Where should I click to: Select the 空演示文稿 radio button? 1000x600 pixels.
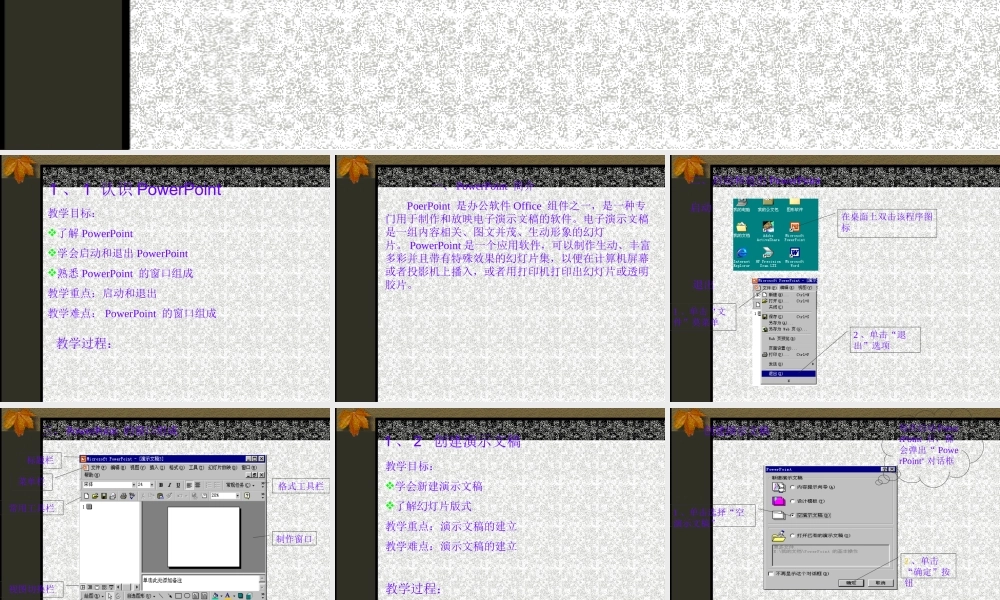pyautogui.click(x=792, y=515)
